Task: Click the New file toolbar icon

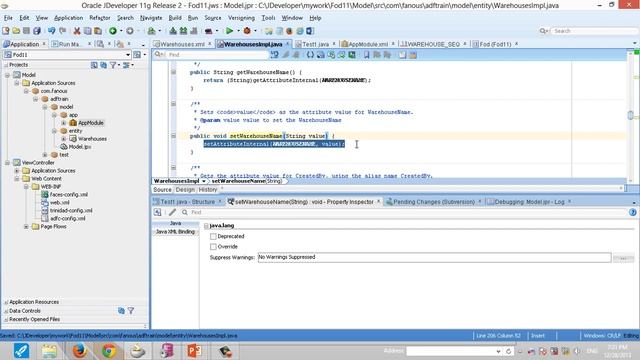Action: [x=6, y=31]
